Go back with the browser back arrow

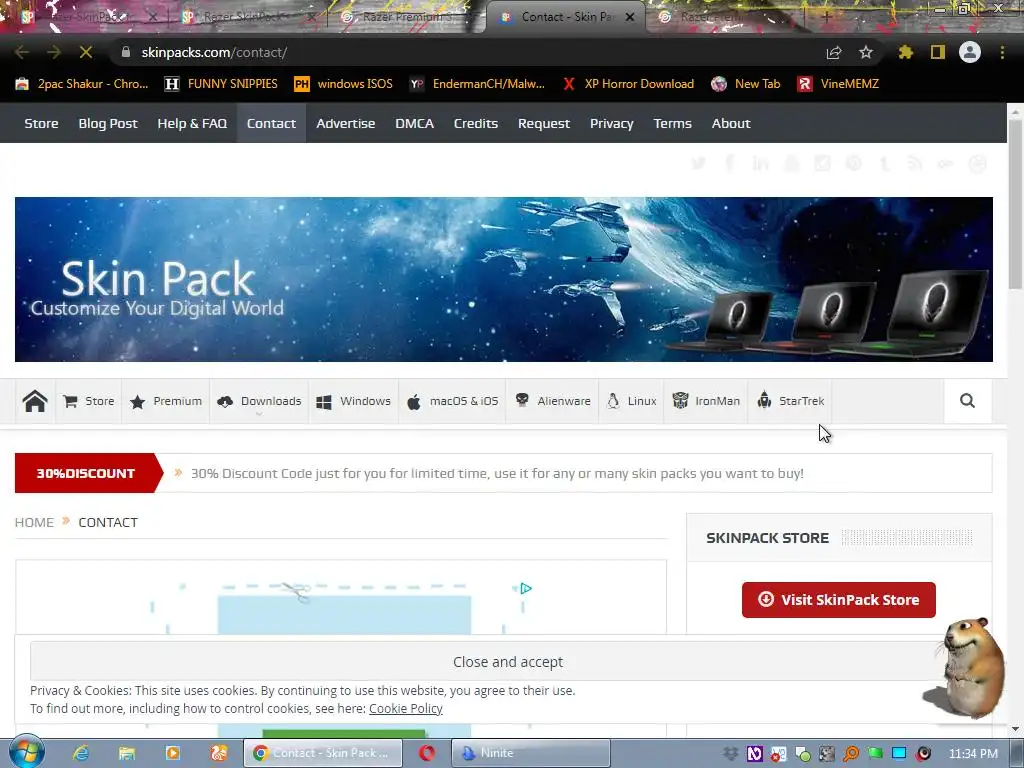pos(22,52)
